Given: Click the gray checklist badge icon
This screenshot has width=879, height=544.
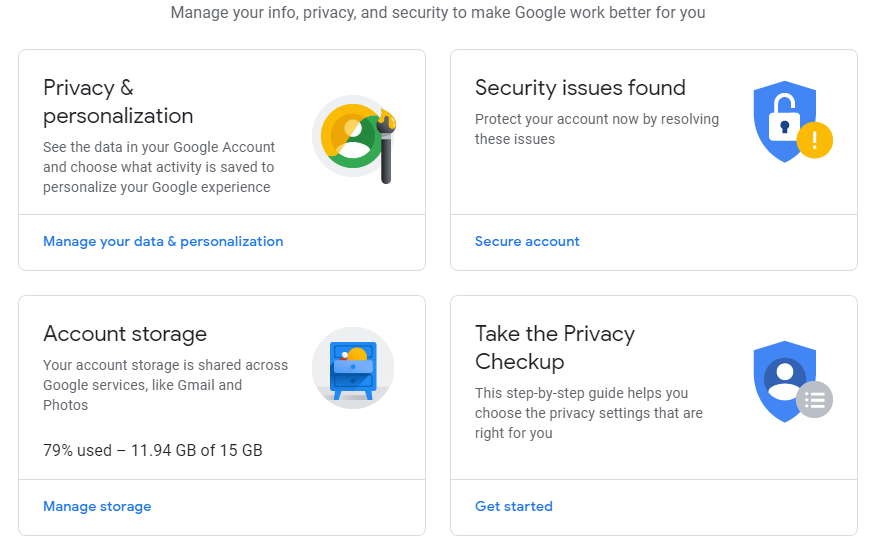Looking at the screenshot, I should click(815, 400).
